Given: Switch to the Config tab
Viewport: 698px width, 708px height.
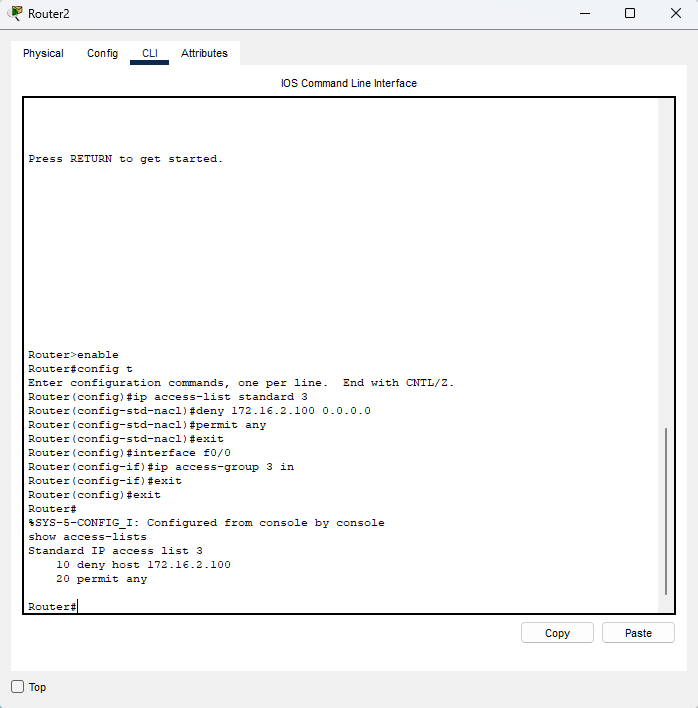Looking at the screenshot, I should click(102, 53).
